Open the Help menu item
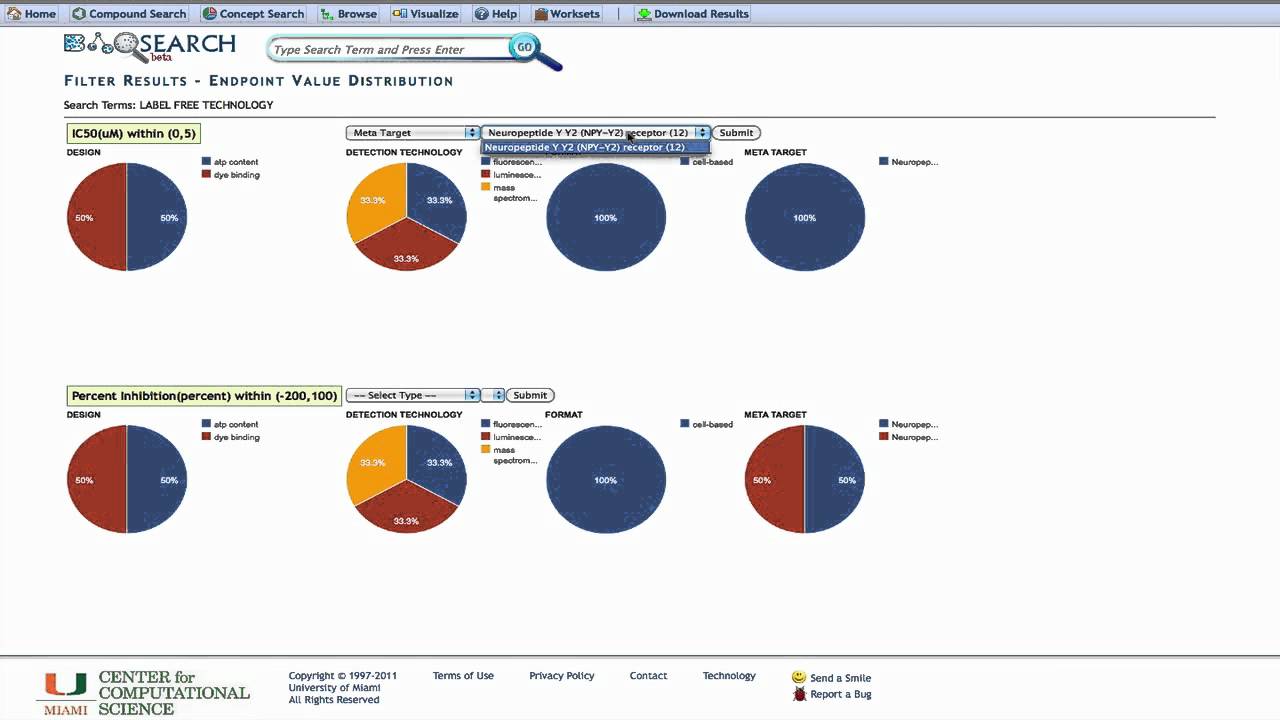This screenshot has height=720, width=1280. pos(496,14)
